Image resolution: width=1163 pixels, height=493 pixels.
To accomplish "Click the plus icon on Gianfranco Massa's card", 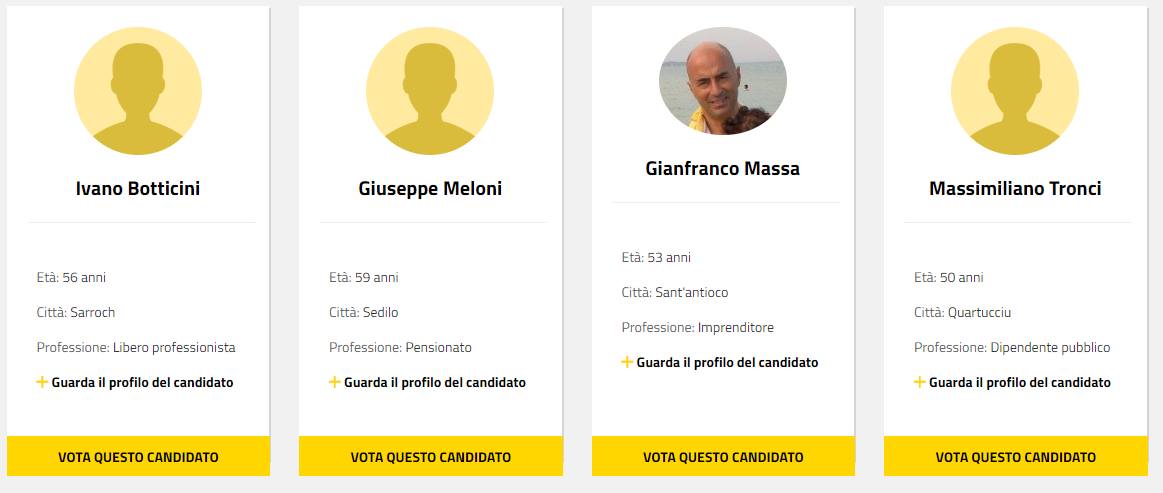I will [x=627, y=362].
